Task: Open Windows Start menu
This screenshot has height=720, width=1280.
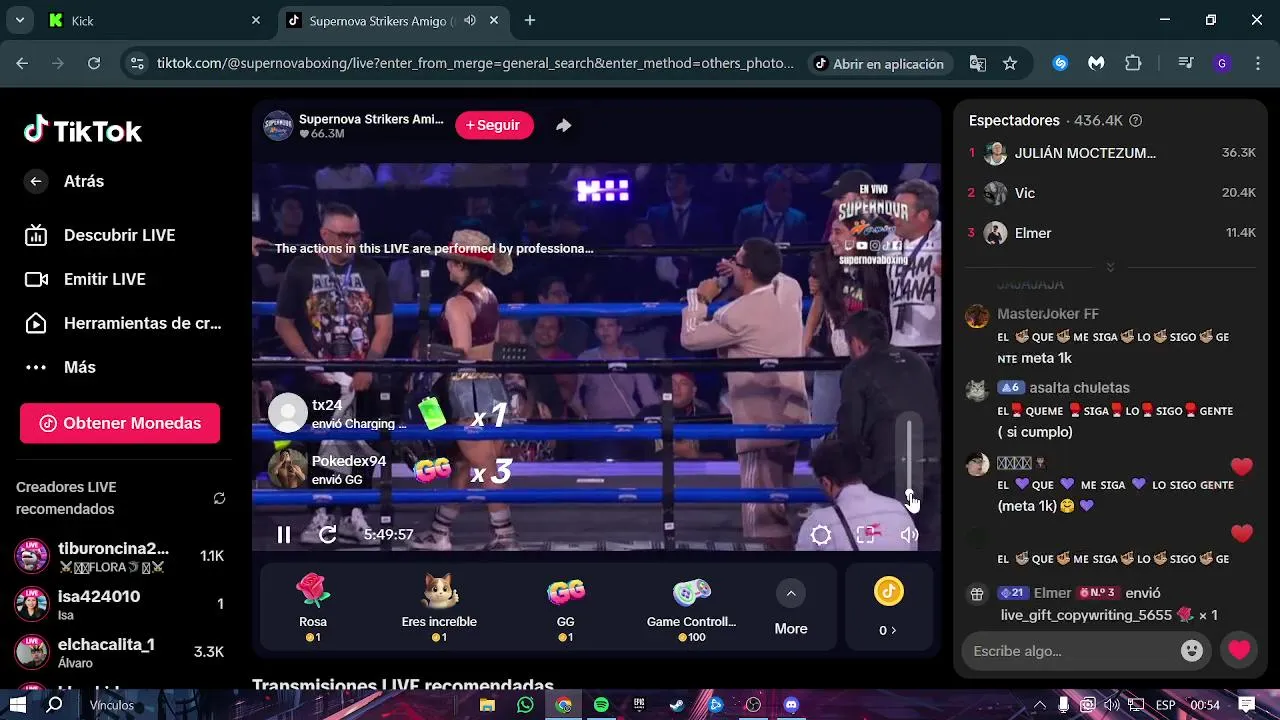Action: click(x=18, y=705)
